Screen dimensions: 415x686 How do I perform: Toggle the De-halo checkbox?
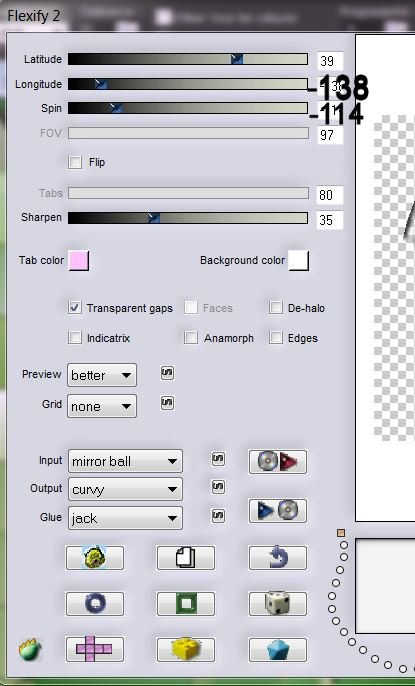(276, 308)
